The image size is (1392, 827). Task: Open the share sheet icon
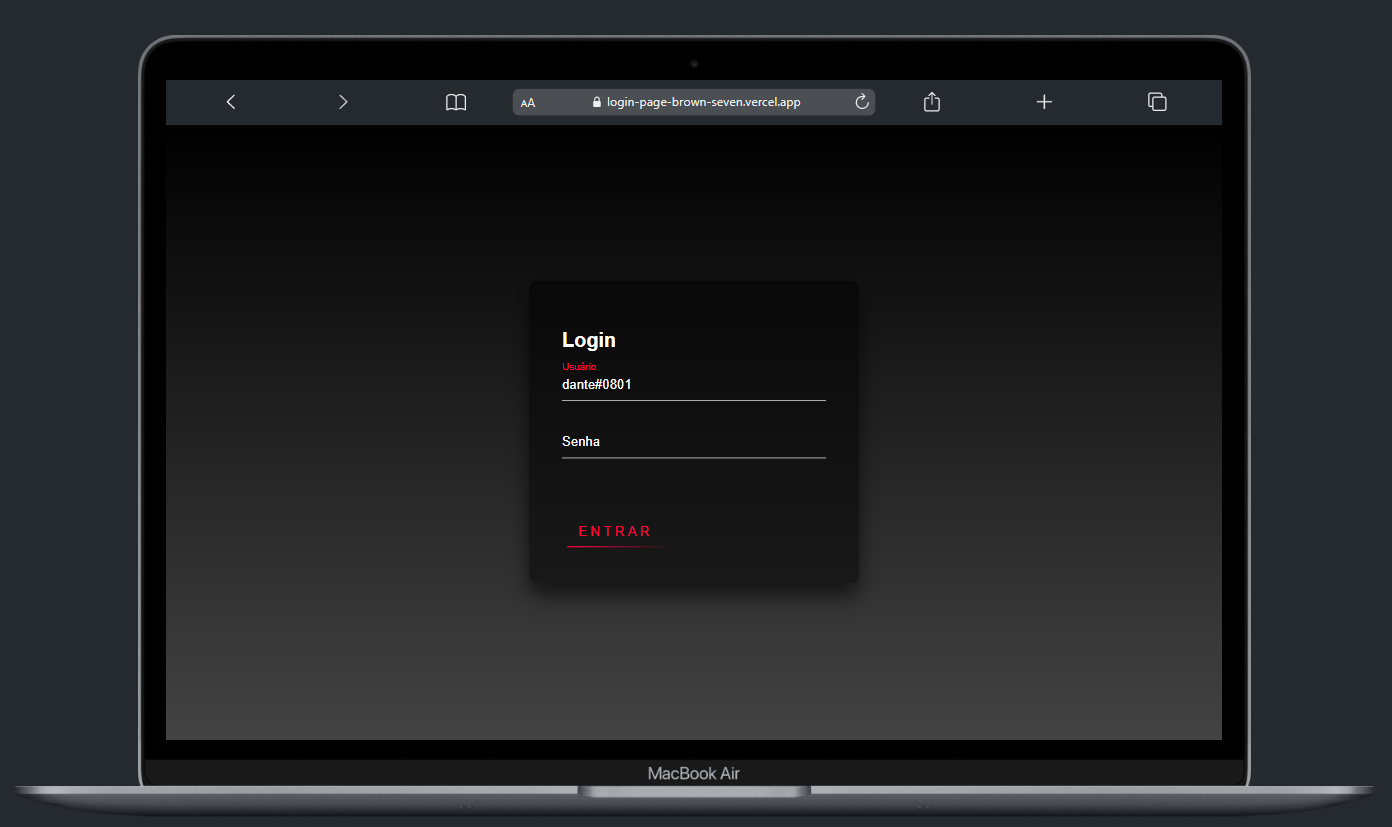[932, 102]
